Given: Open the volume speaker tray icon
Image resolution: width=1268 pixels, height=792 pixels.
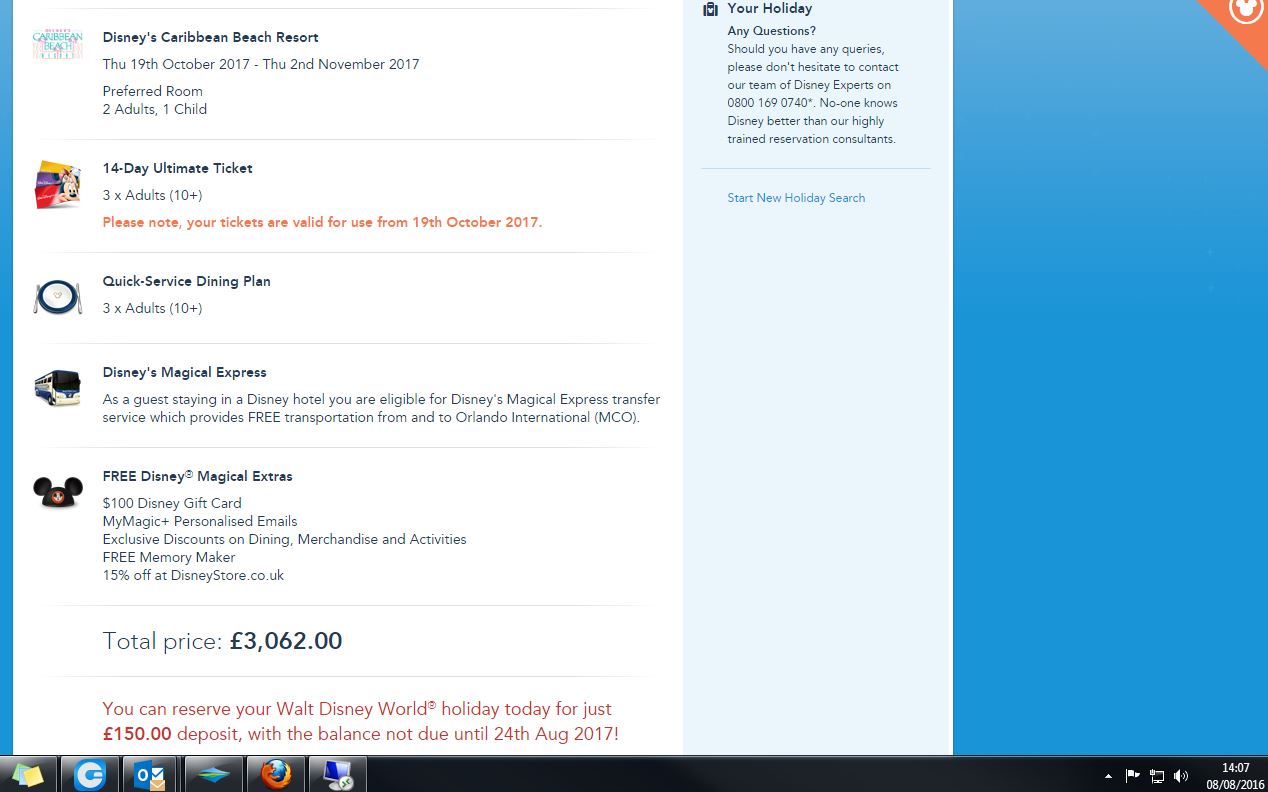Looking at the screenshot, I should pyautogui.click(x=1181, y=776).
